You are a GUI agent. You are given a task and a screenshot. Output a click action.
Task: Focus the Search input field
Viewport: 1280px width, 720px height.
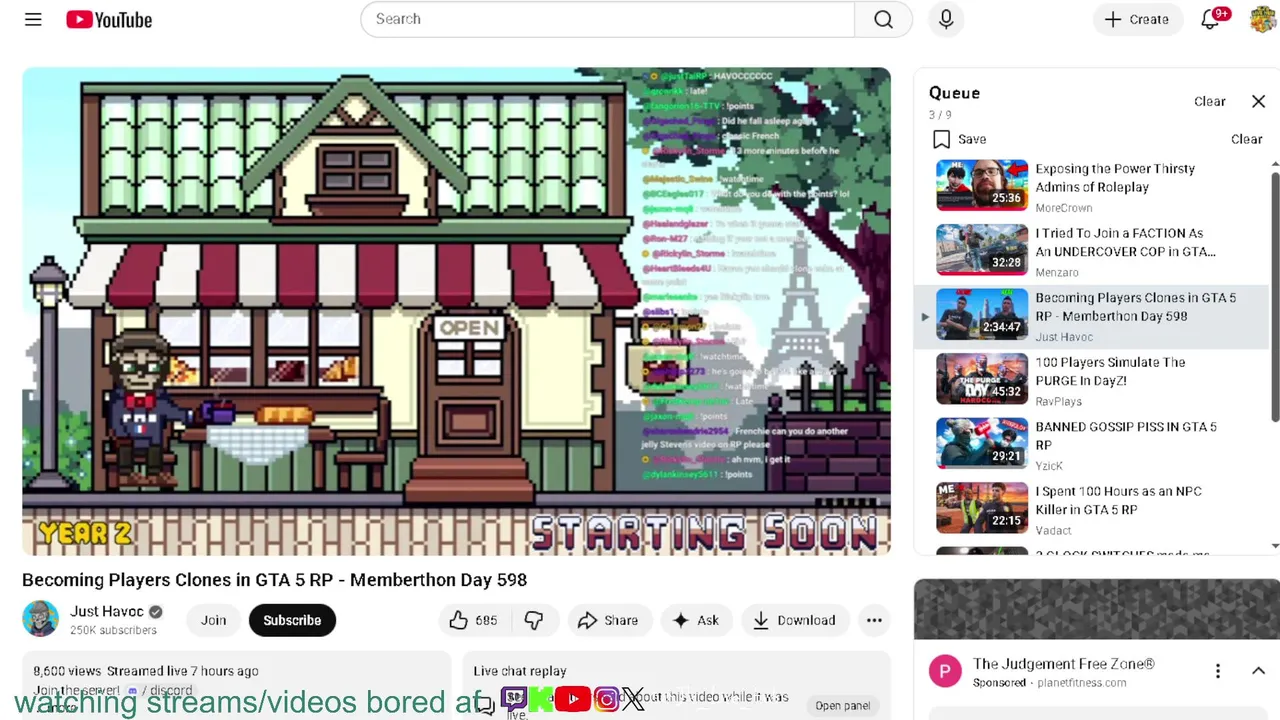[608, 19]
